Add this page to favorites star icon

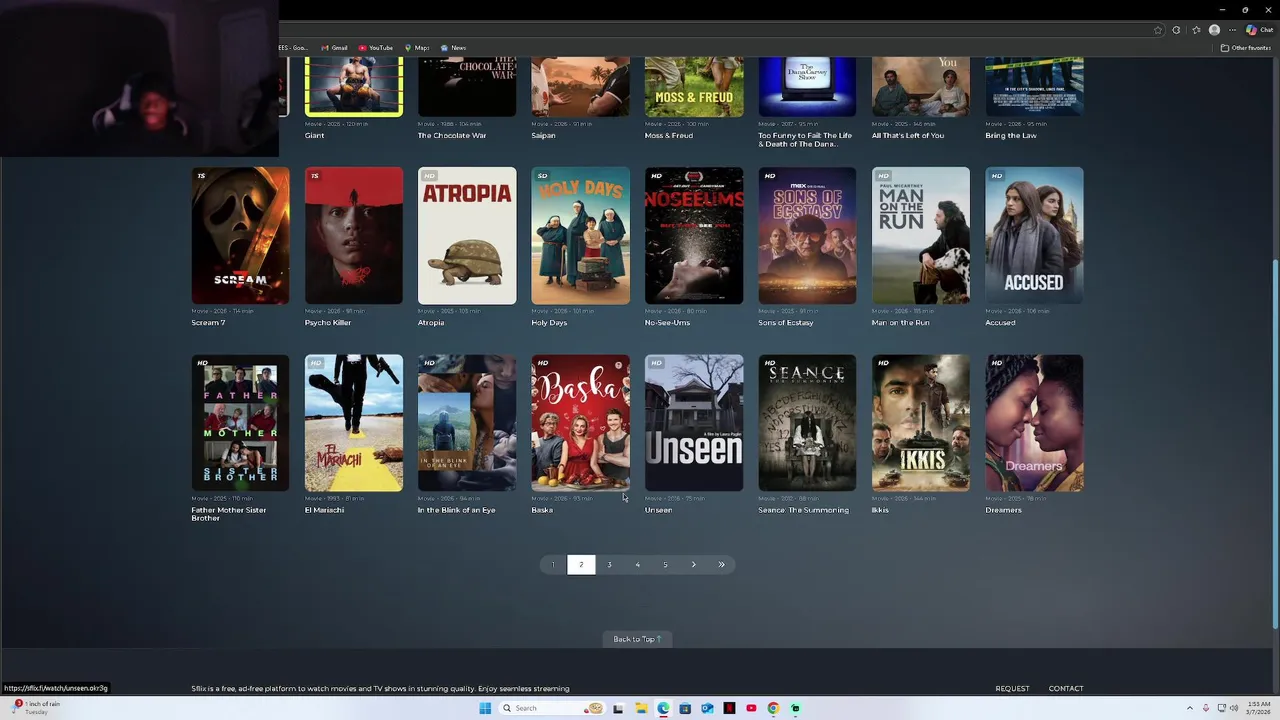[1158, 30]
